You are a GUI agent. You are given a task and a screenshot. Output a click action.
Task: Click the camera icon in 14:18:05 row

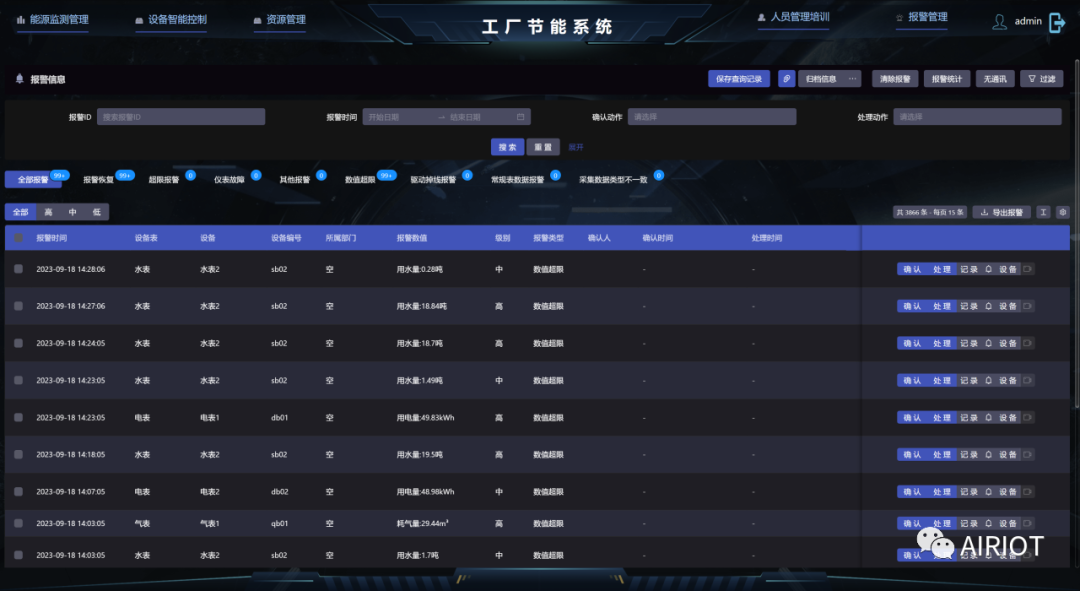pos(1028,455)
